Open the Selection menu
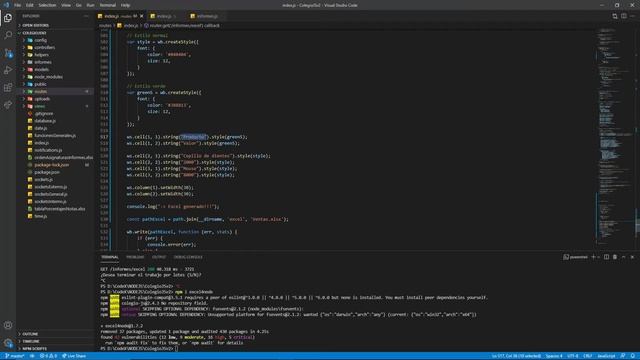The height and width of the screenshot is (360, 640). click(47, 5)
